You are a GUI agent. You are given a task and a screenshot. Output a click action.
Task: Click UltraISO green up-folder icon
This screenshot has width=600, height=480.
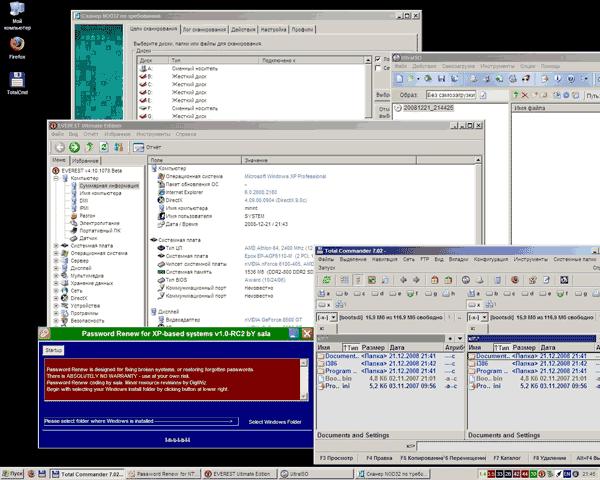click(x=516, y=95)
